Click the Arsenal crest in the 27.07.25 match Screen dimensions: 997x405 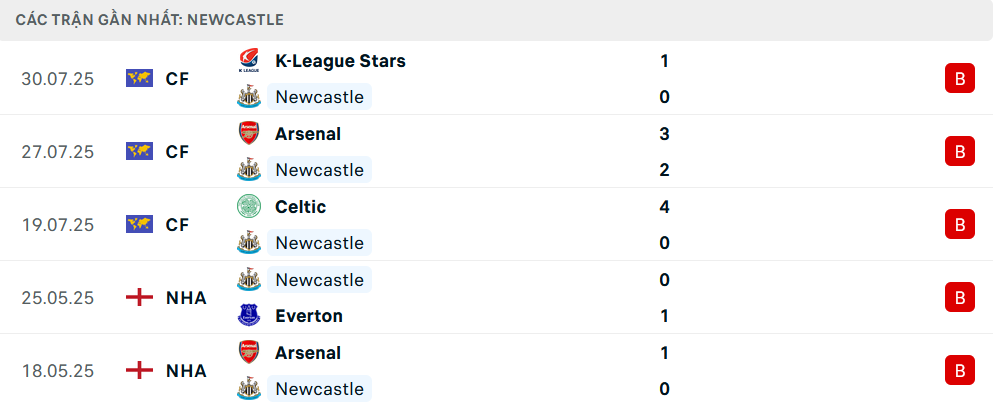[249, 134]
